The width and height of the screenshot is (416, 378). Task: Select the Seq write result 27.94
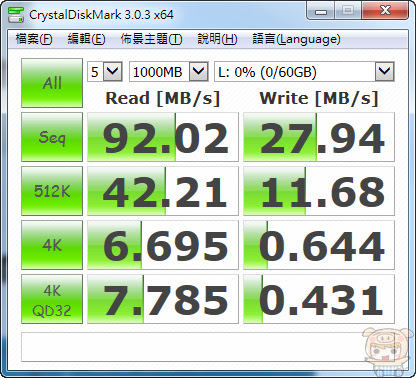coord(319,137)
